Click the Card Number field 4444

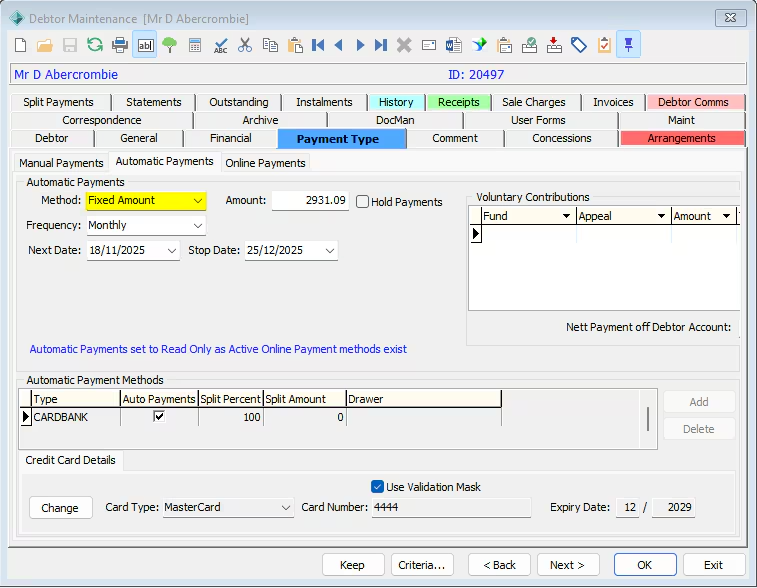tap(451, 507)
